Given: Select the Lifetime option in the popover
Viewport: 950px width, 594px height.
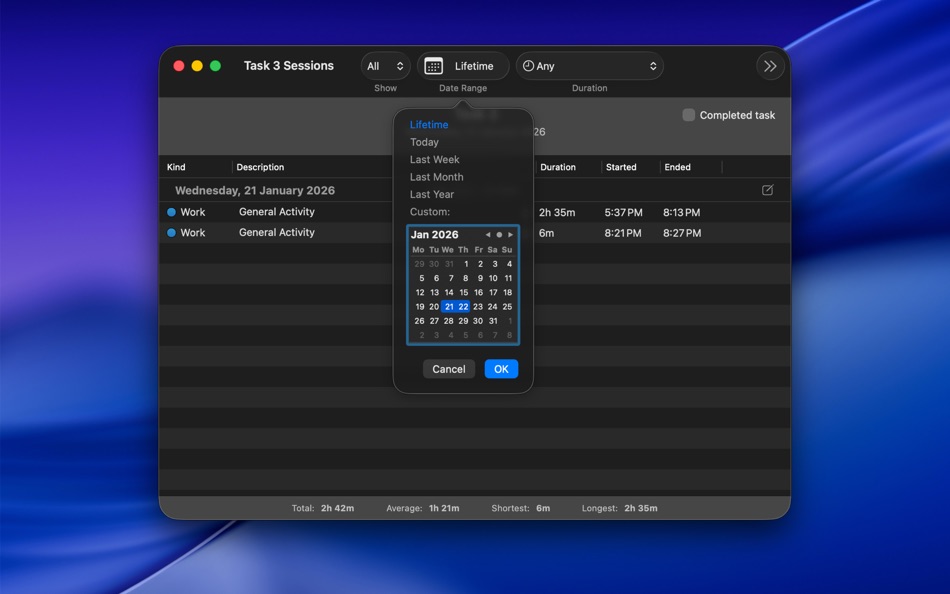Looking at the screenshot, I should pos(428,124).
